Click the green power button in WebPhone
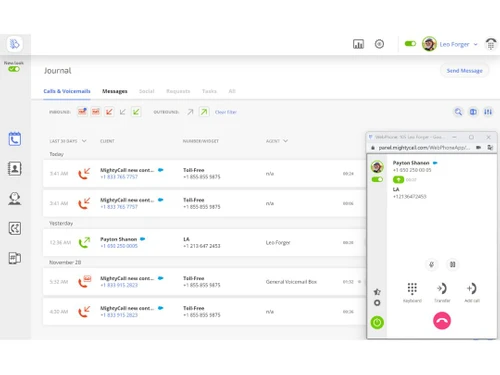Screen dimensions: 500x375 377,322
